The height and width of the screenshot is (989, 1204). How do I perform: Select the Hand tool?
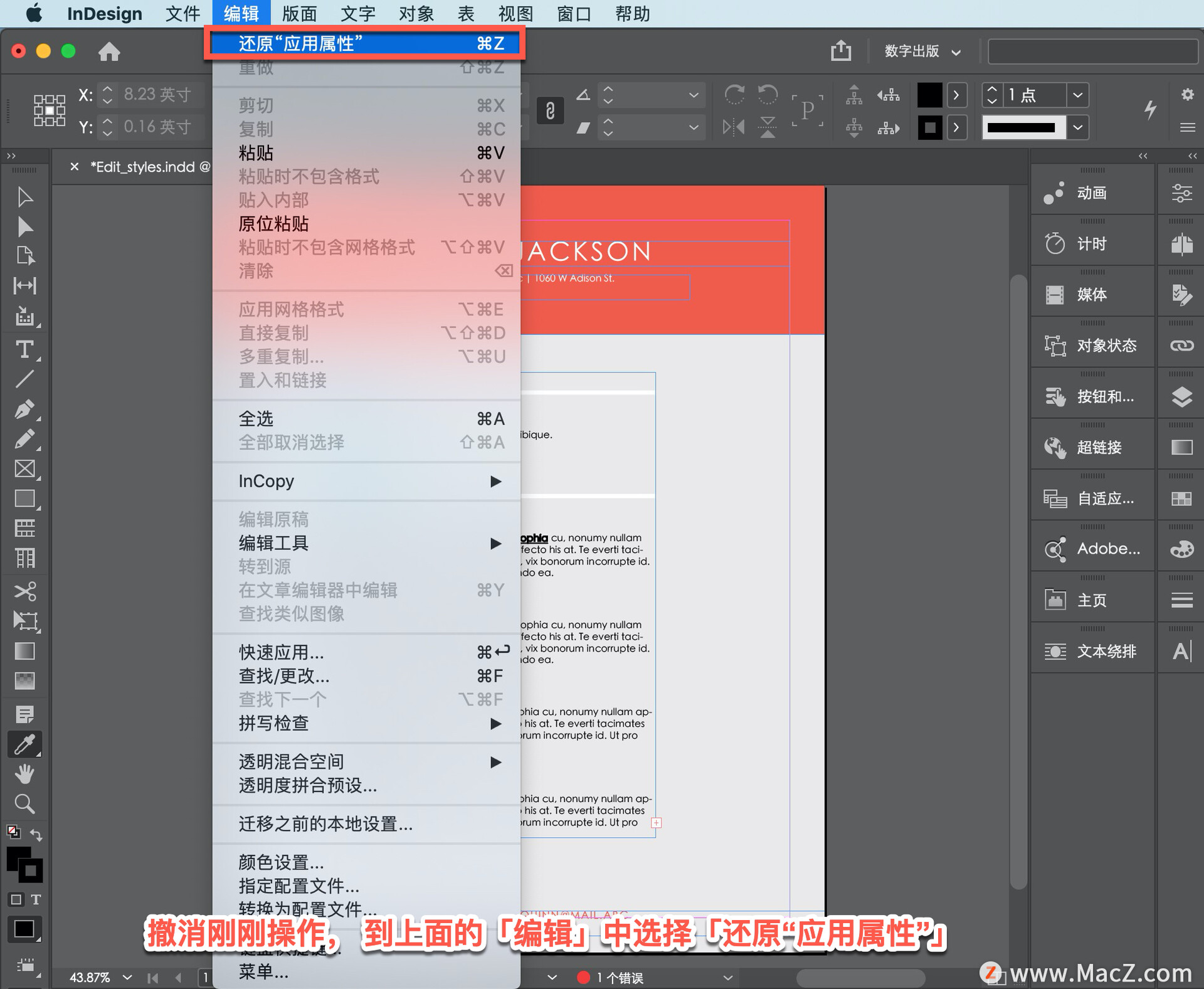[x=24, y=774]
